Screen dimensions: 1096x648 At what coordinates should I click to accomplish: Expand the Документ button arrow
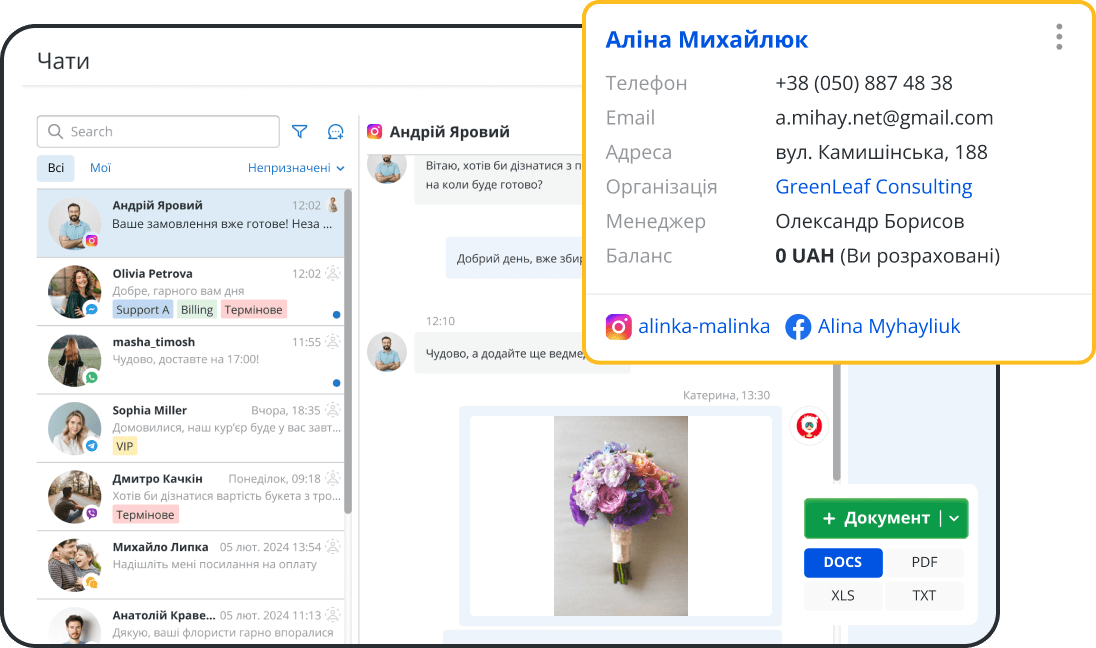click(x=954, y=518)
